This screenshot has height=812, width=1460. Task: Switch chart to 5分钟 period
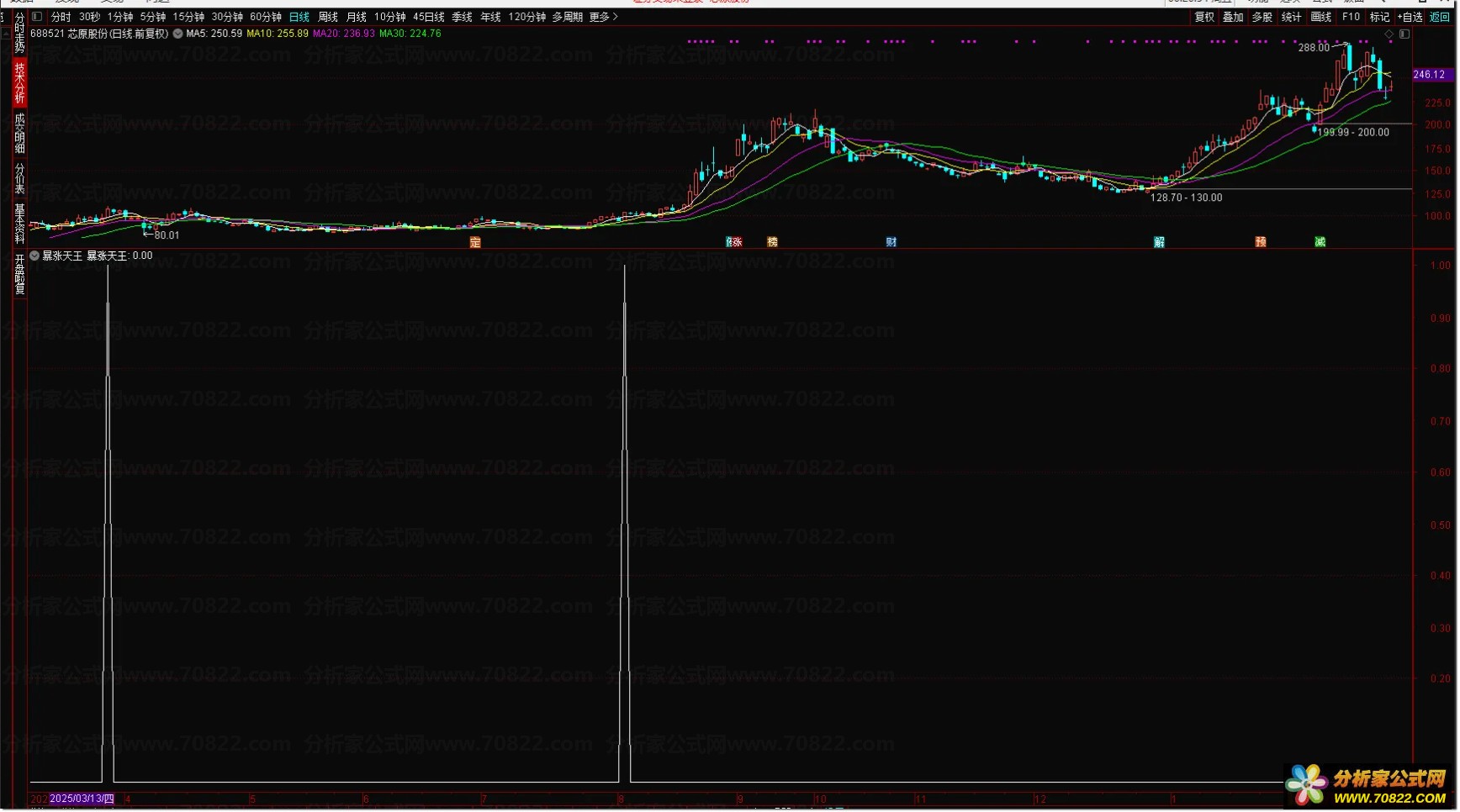tap(153, 17)
